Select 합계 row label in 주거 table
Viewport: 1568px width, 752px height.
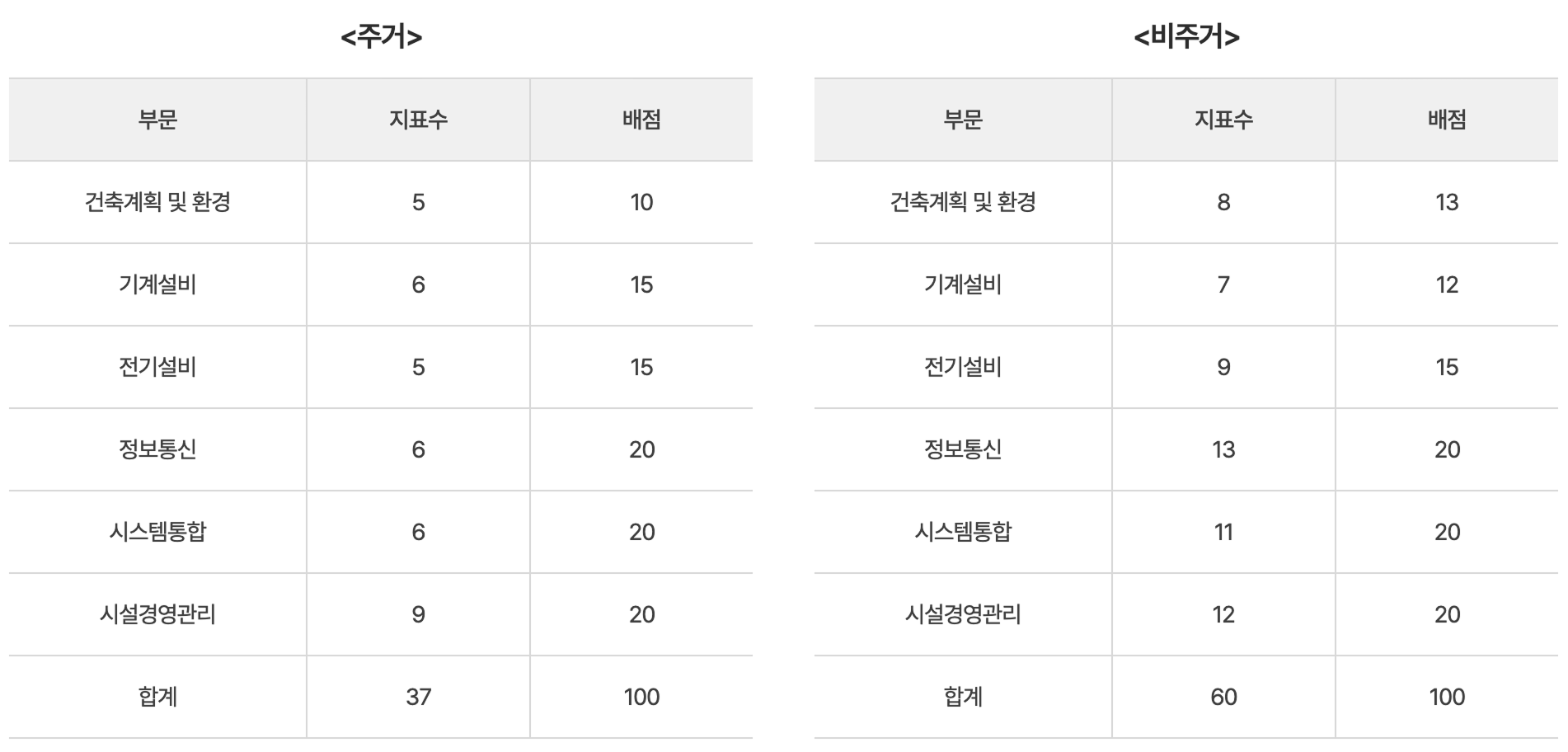157,697
